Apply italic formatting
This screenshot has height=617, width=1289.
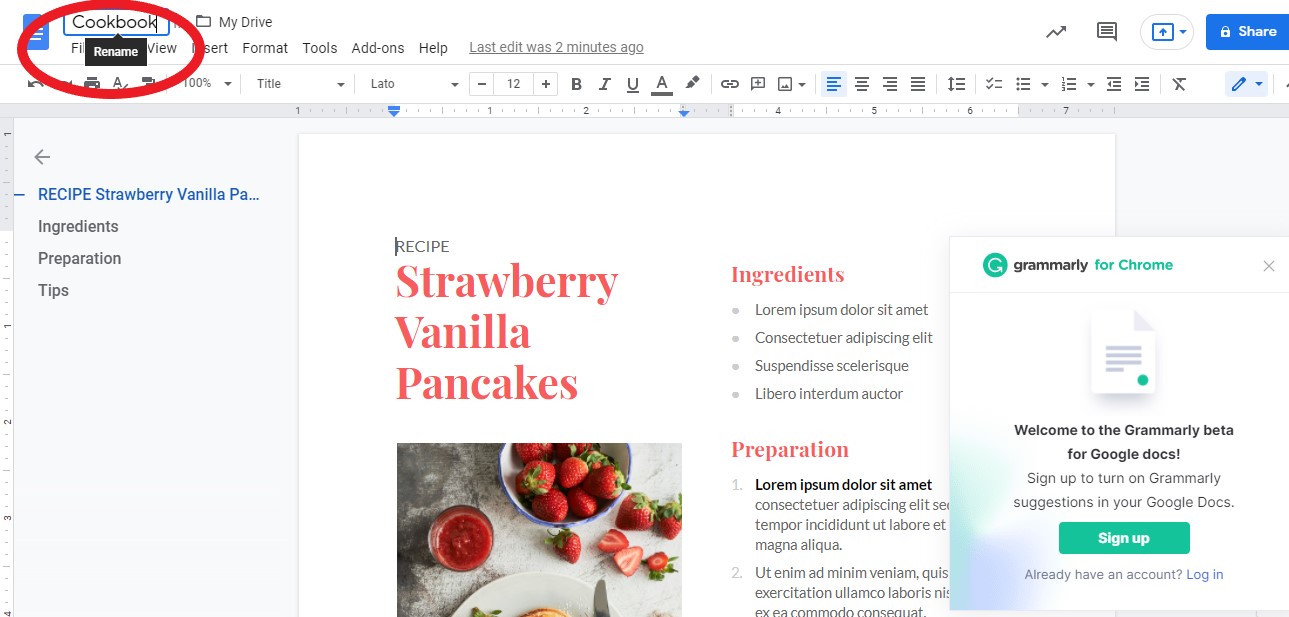click(x=604, y=84)
